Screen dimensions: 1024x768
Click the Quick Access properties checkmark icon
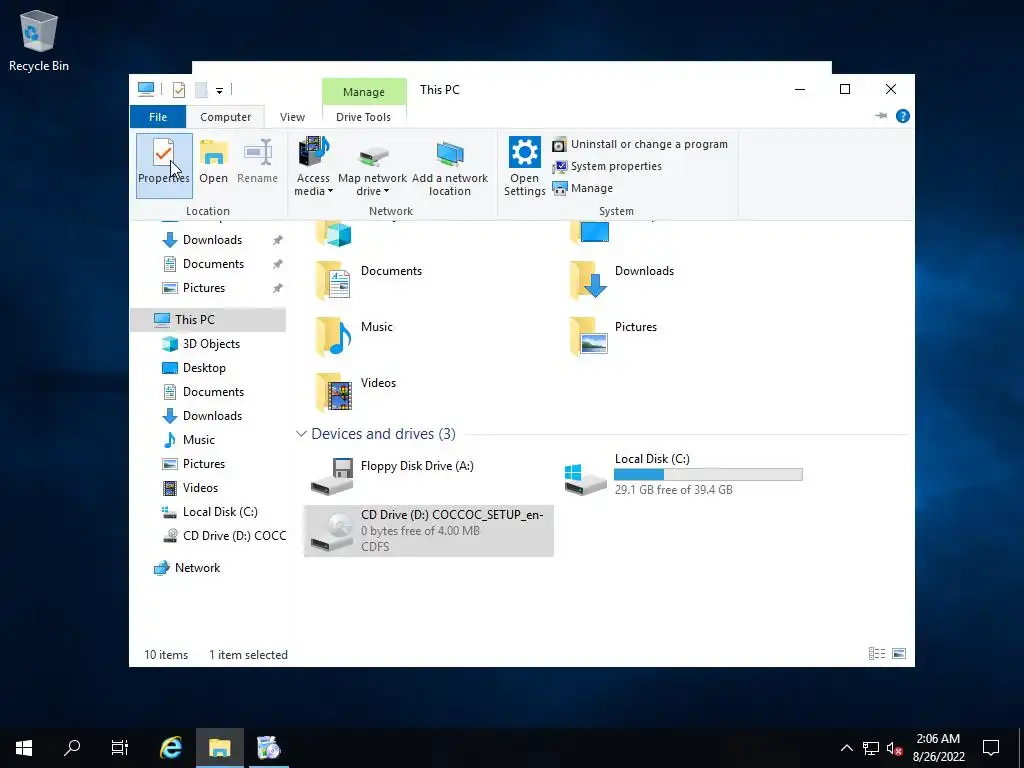click(179, 90)
